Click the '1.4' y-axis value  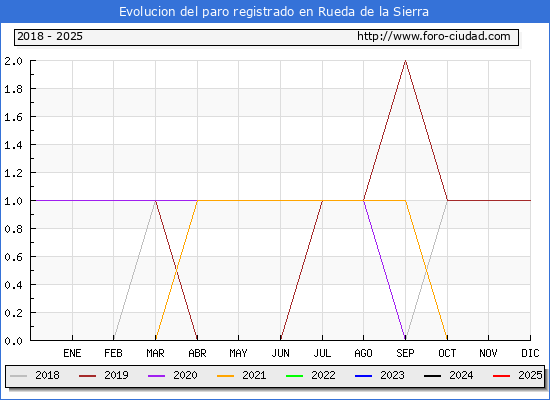pos(13,145)
